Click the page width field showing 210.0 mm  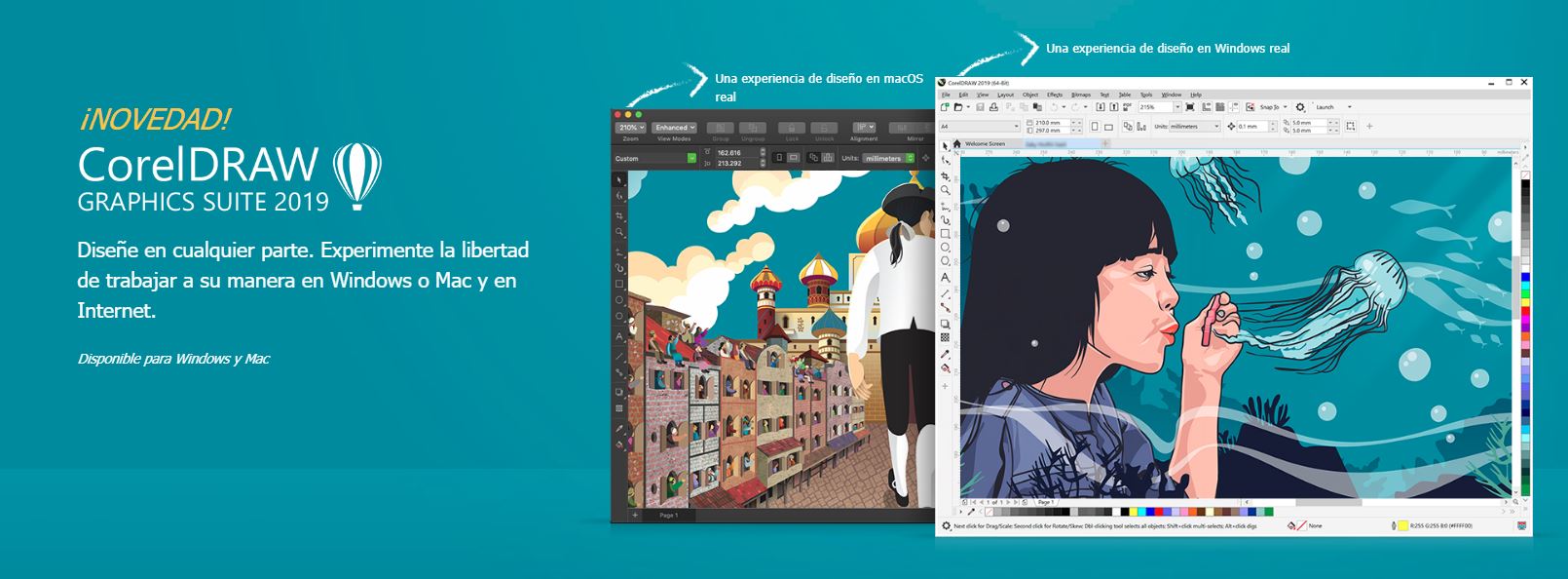point(1050,123)
